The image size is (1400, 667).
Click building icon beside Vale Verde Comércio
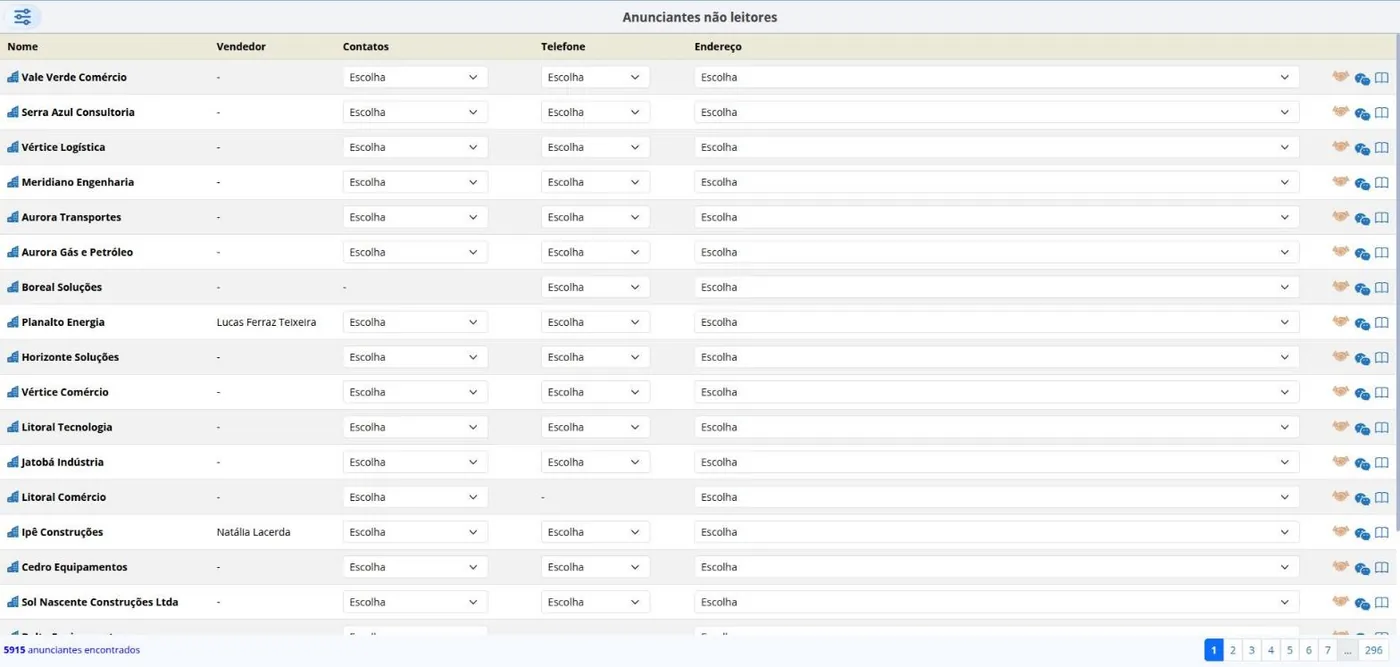[13, 77]
